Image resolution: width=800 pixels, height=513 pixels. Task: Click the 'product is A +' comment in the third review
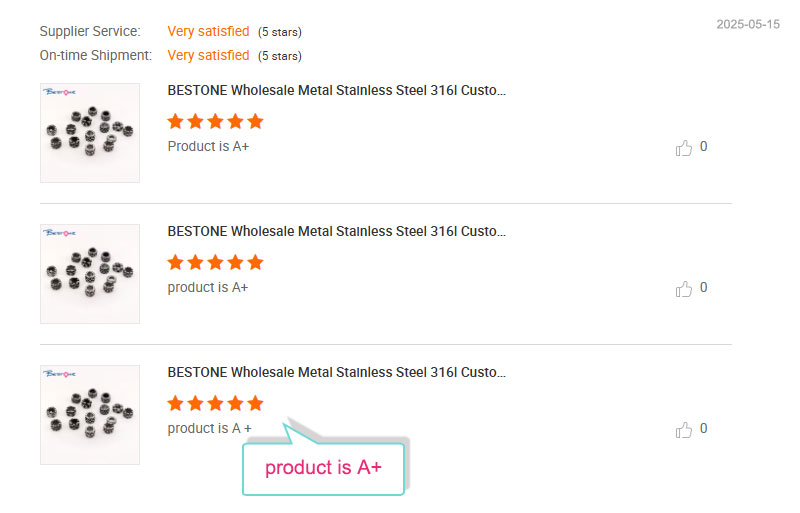pos(210,428)
